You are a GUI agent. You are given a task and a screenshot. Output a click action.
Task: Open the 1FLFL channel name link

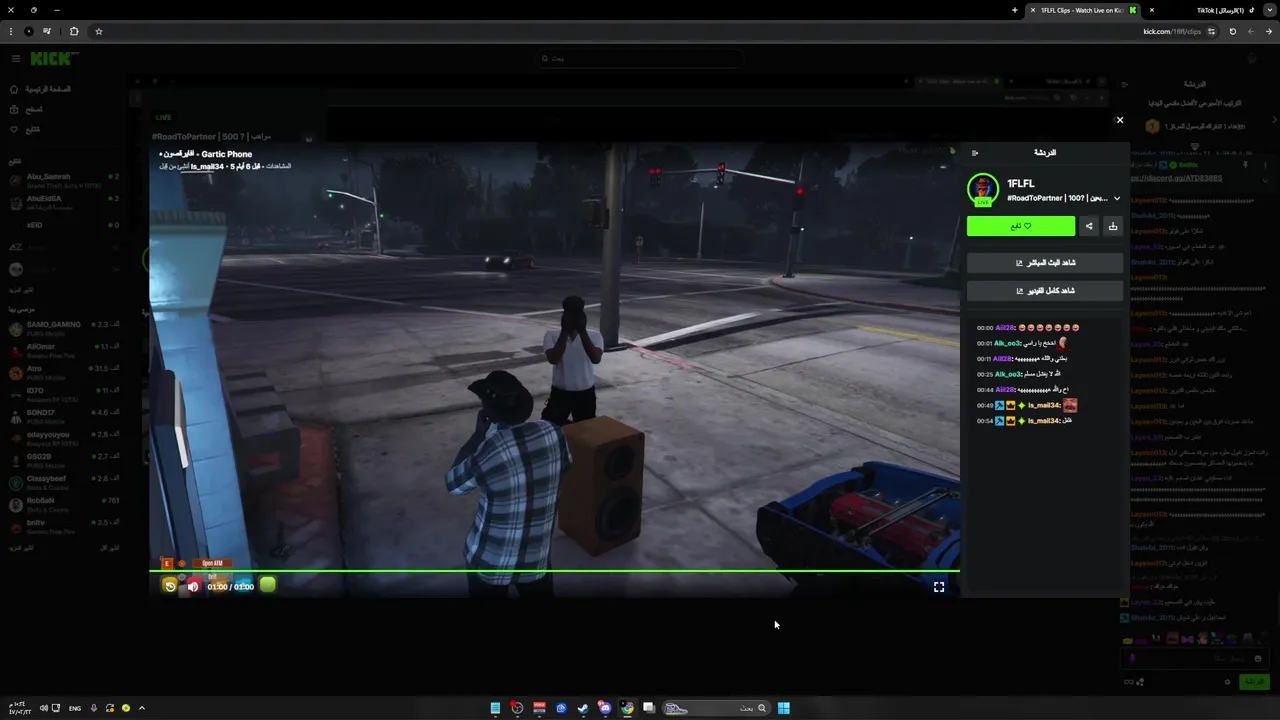tap(1021, 184)
